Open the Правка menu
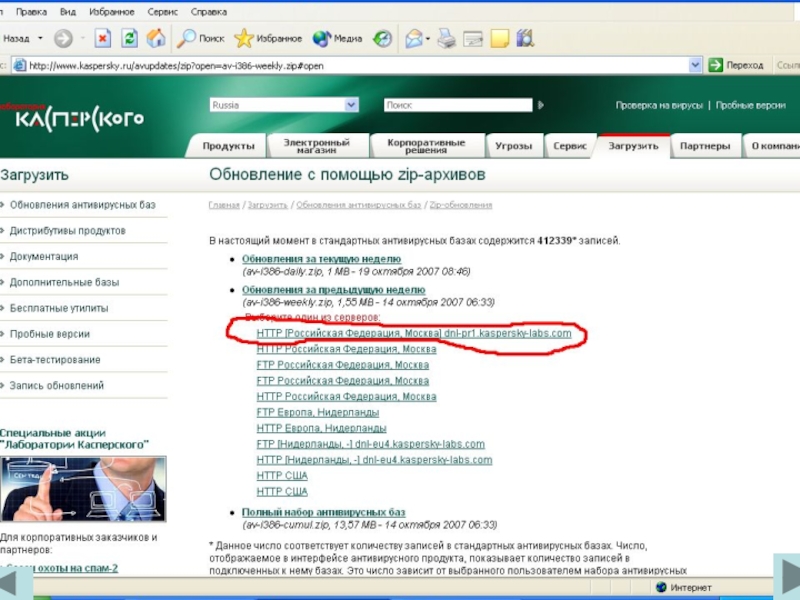 (x=31, y=12)
